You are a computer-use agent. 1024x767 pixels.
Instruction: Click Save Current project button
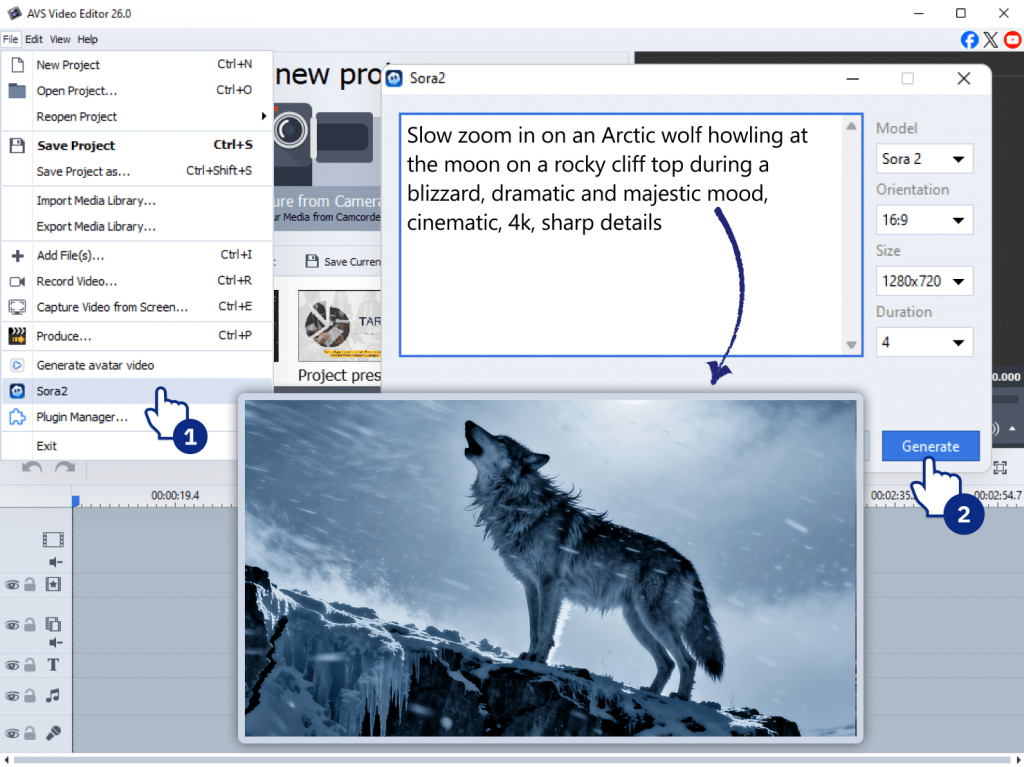tap(342, 261)
